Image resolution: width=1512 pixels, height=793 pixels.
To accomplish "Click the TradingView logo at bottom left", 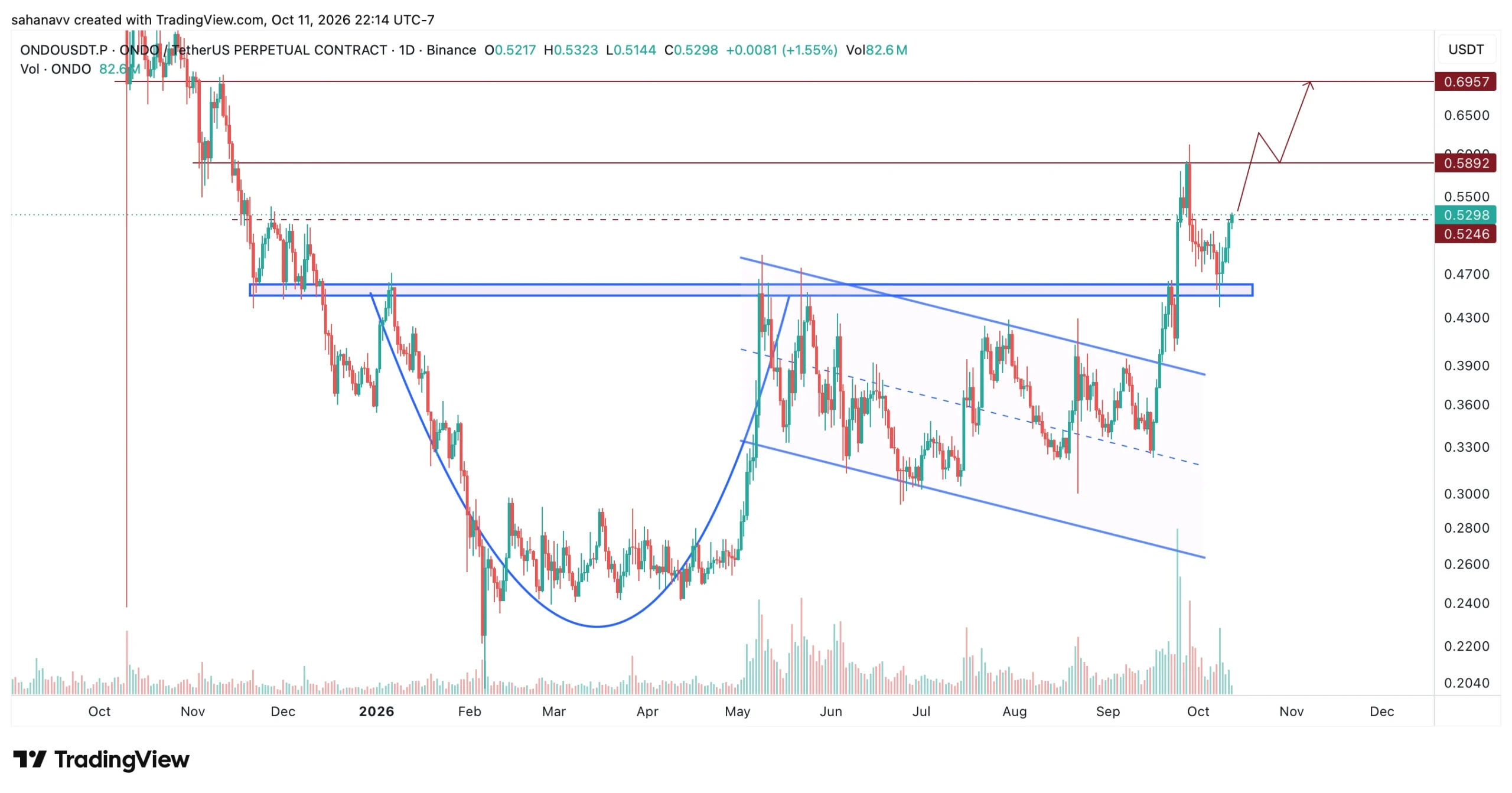I will click(x=101, y=759).
